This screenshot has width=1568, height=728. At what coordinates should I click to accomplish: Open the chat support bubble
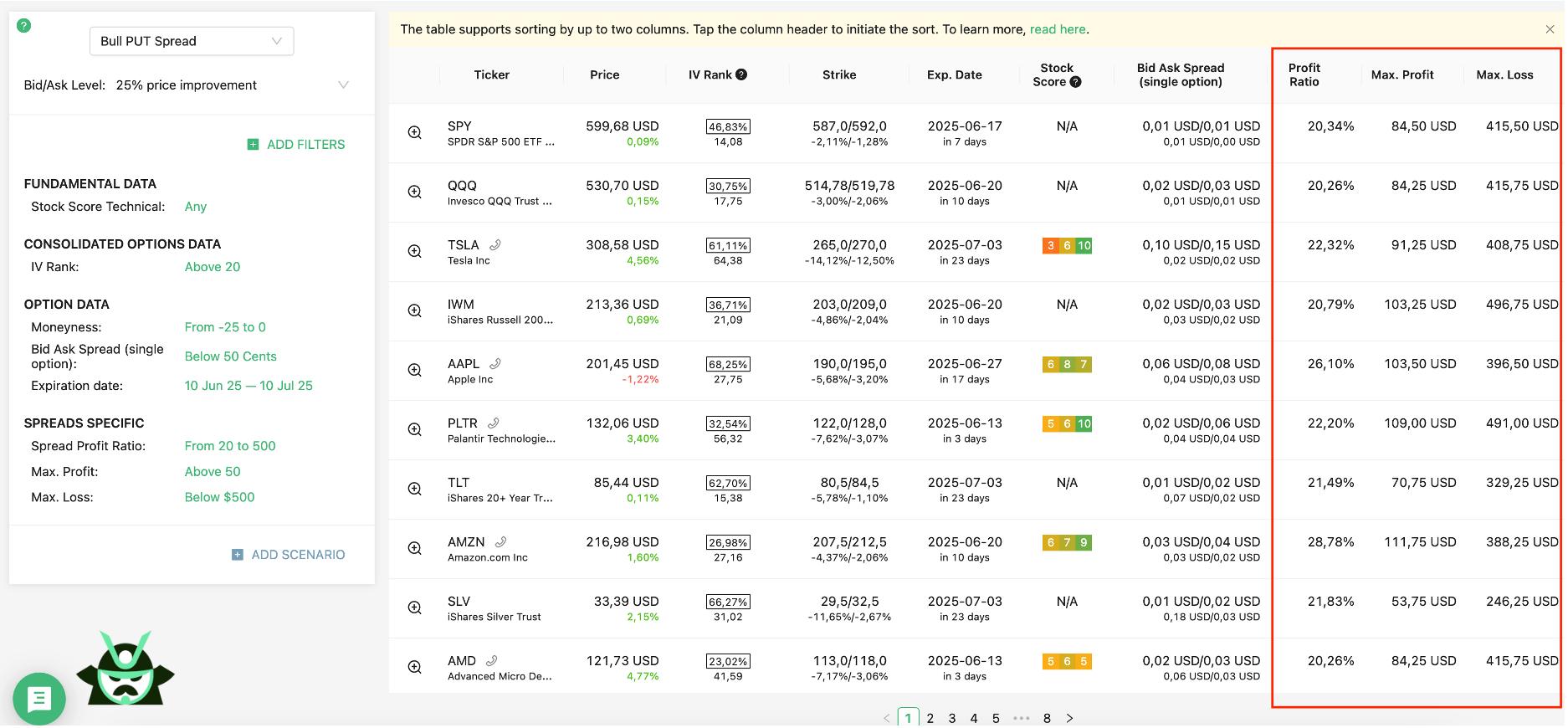coord(39,699)
